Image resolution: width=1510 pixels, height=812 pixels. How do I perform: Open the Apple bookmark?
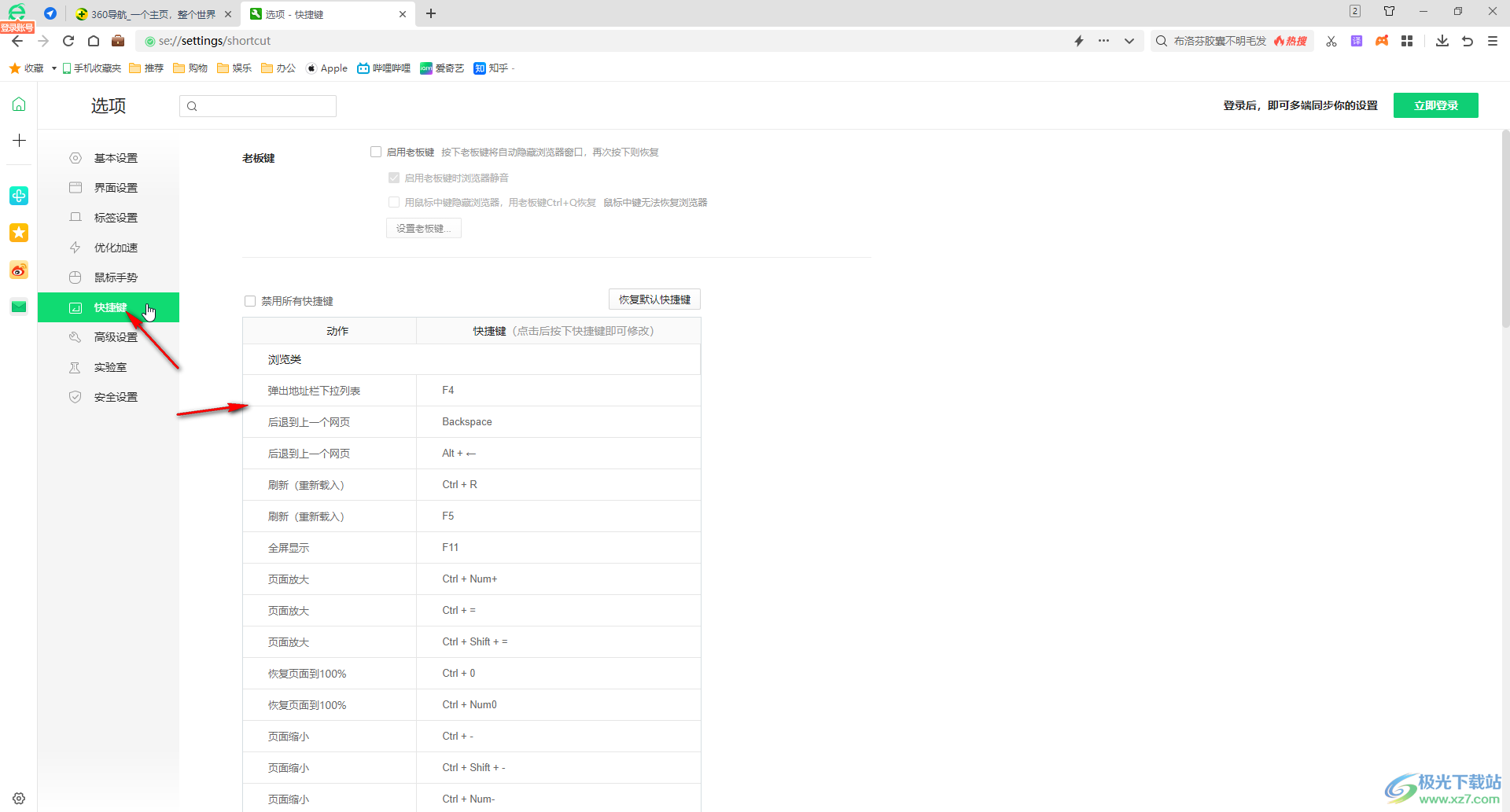tap(327, 68)
